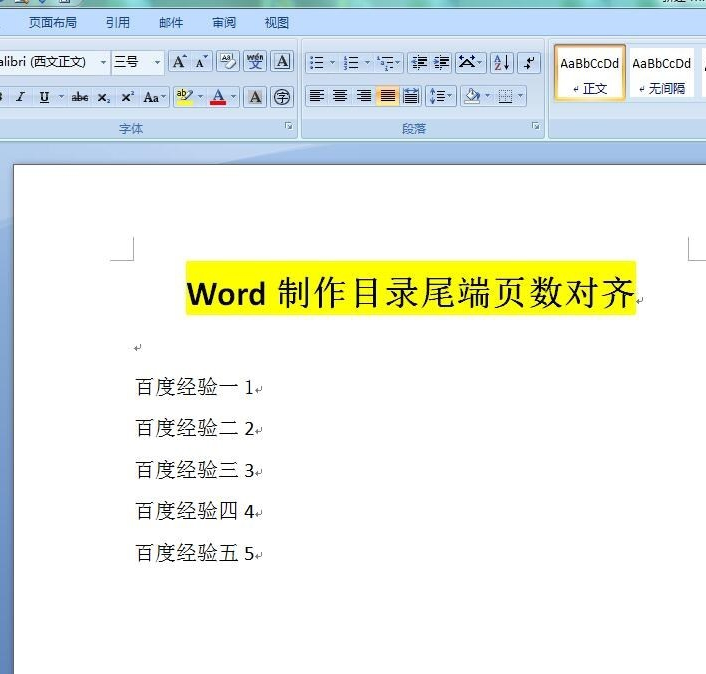
Task: Click the highlighted Justify alignment button
Action: (387, 96)
